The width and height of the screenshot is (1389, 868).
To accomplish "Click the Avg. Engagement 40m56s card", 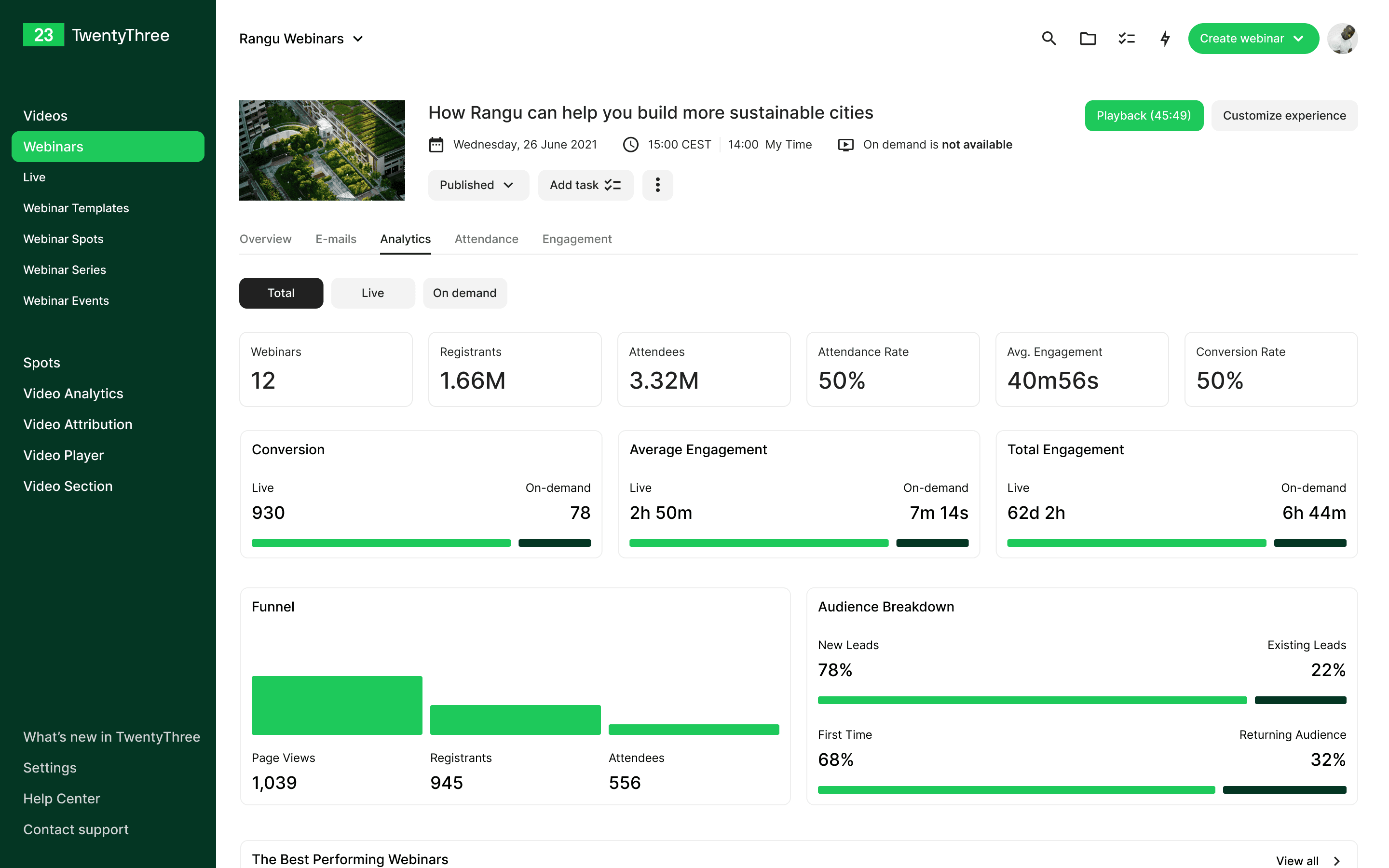I will [1082, 369].
